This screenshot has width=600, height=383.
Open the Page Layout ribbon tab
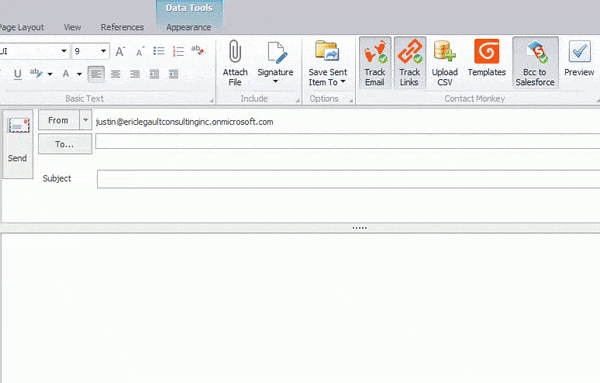click(x=22, y=27)
